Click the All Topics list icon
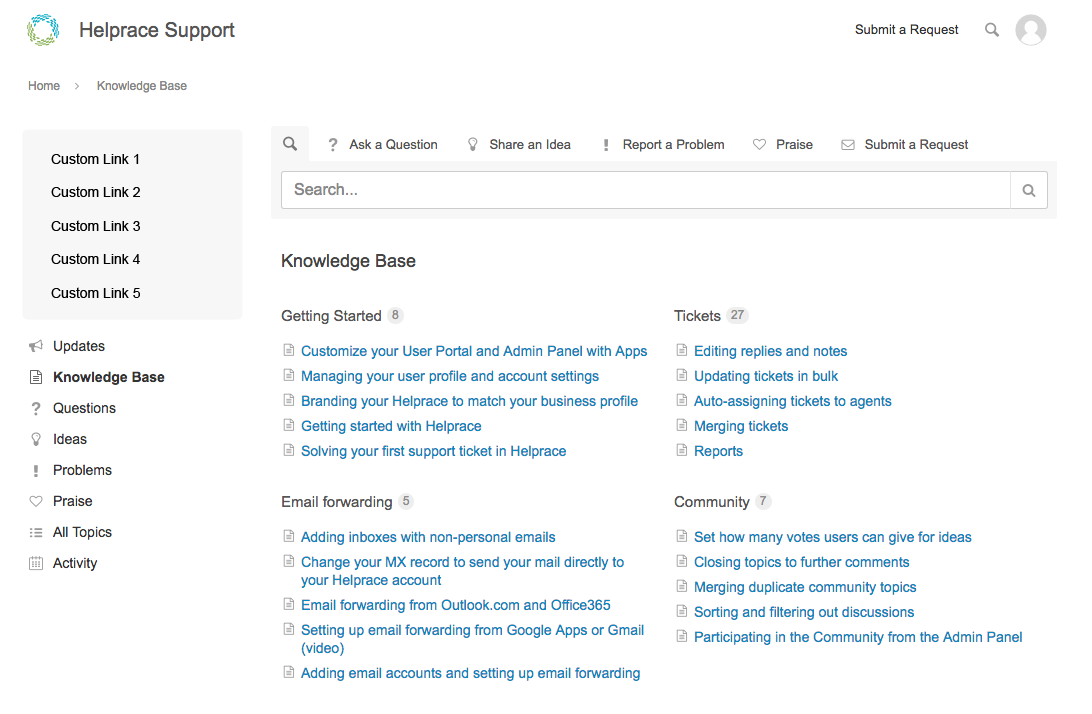 pos(36,532)
